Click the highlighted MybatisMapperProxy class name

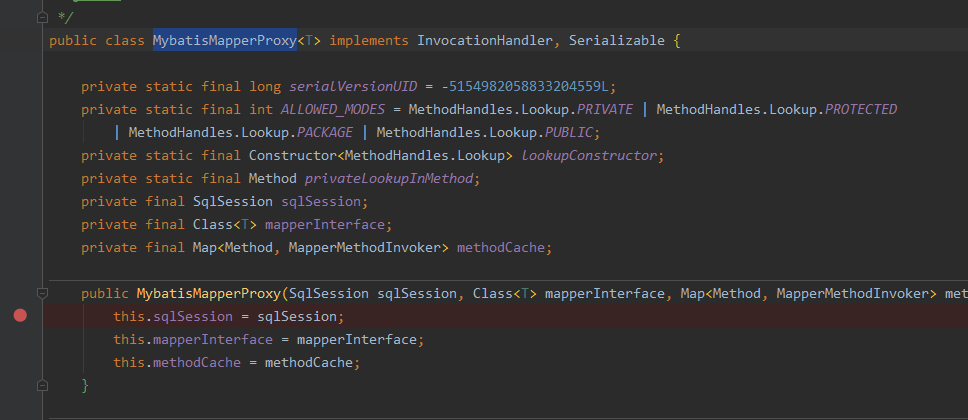[225, 41]
